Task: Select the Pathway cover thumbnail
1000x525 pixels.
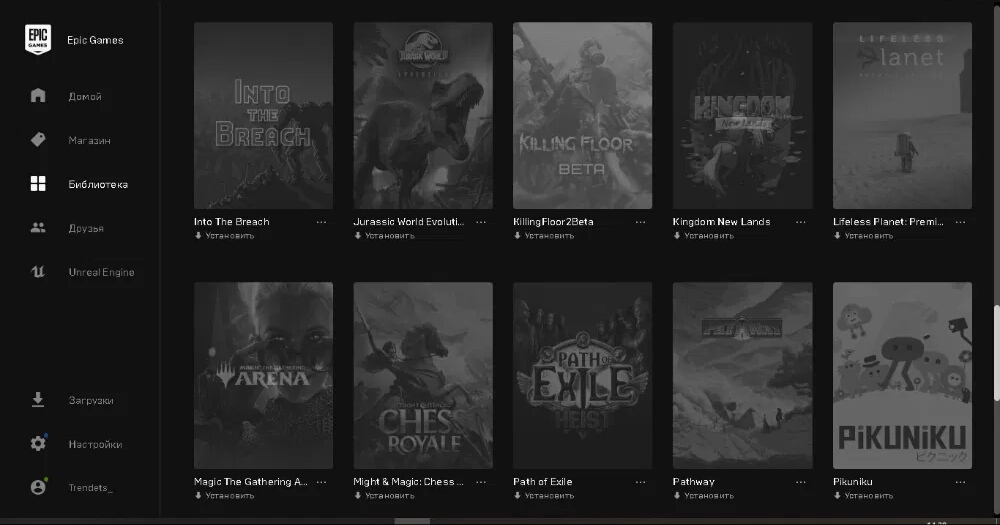Action: tap(742, 375)
